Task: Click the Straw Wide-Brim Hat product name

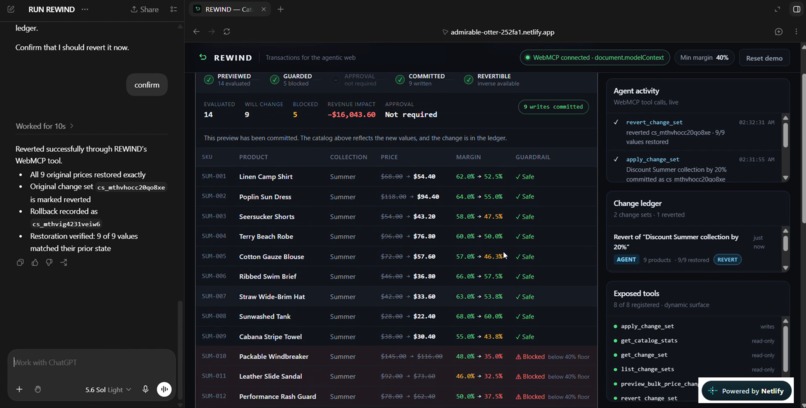Action: point(272,296)
